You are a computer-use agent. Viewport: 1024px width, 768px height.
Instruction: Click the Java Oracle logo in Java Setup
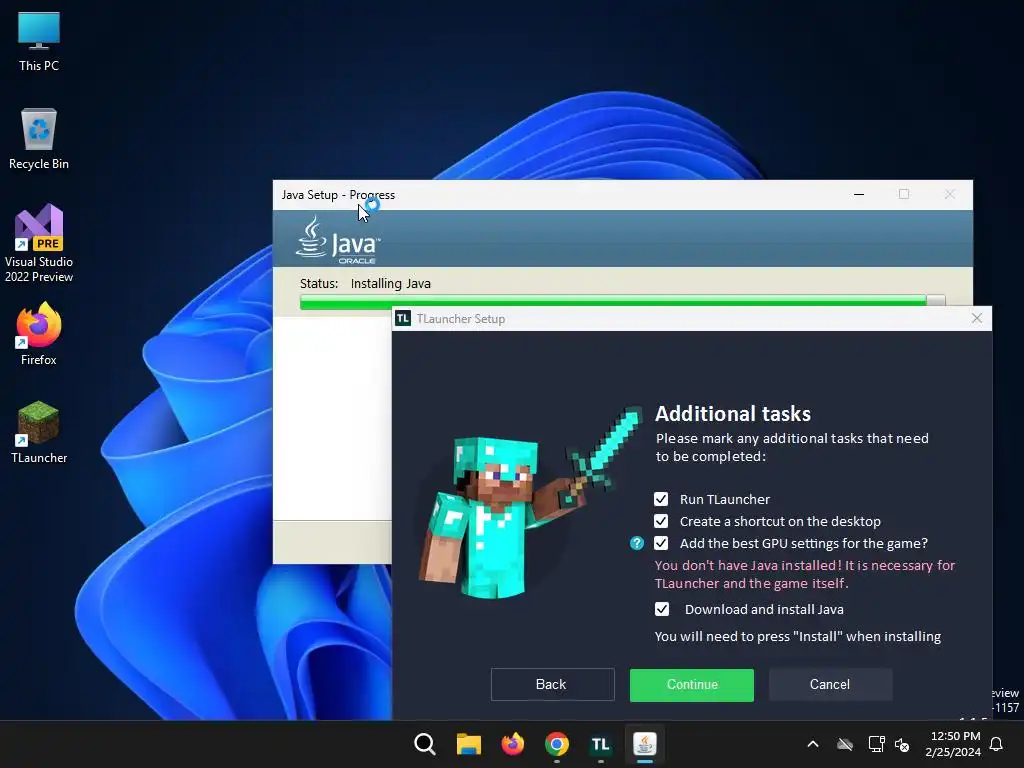point(337,240)
